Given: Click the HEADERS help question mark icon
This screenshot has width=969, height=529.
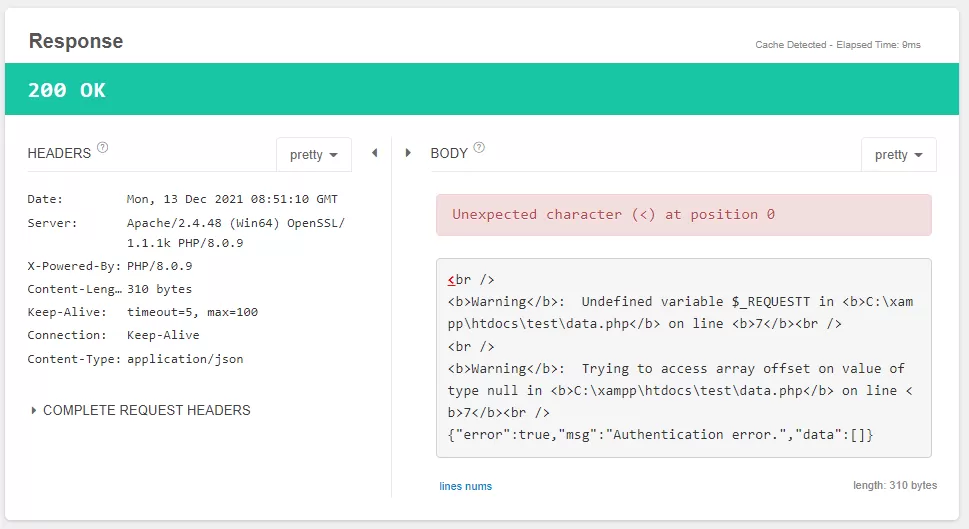Looking at the screenshot, I should coord(103,148).
